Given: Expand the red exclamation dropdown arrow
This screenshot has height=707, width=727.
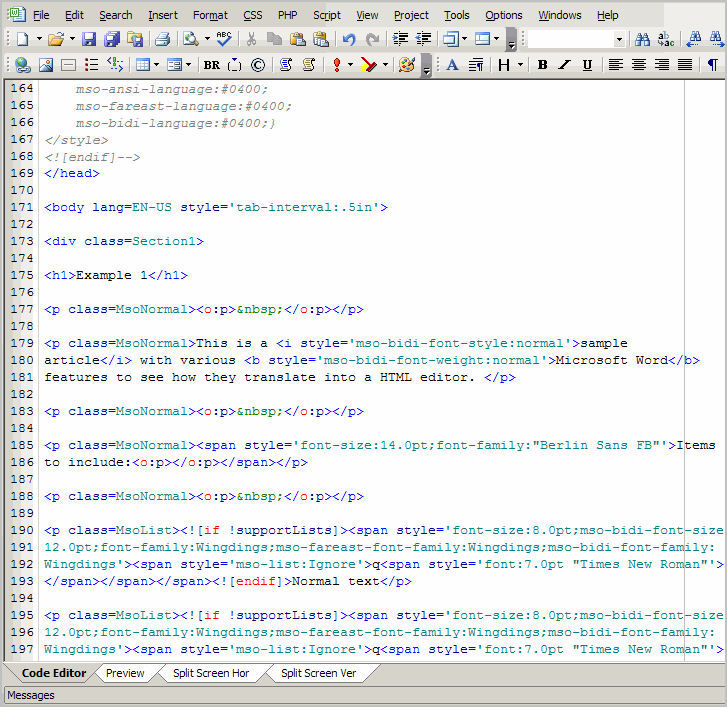Looking at the screenshot, I should tap(351, 65).
